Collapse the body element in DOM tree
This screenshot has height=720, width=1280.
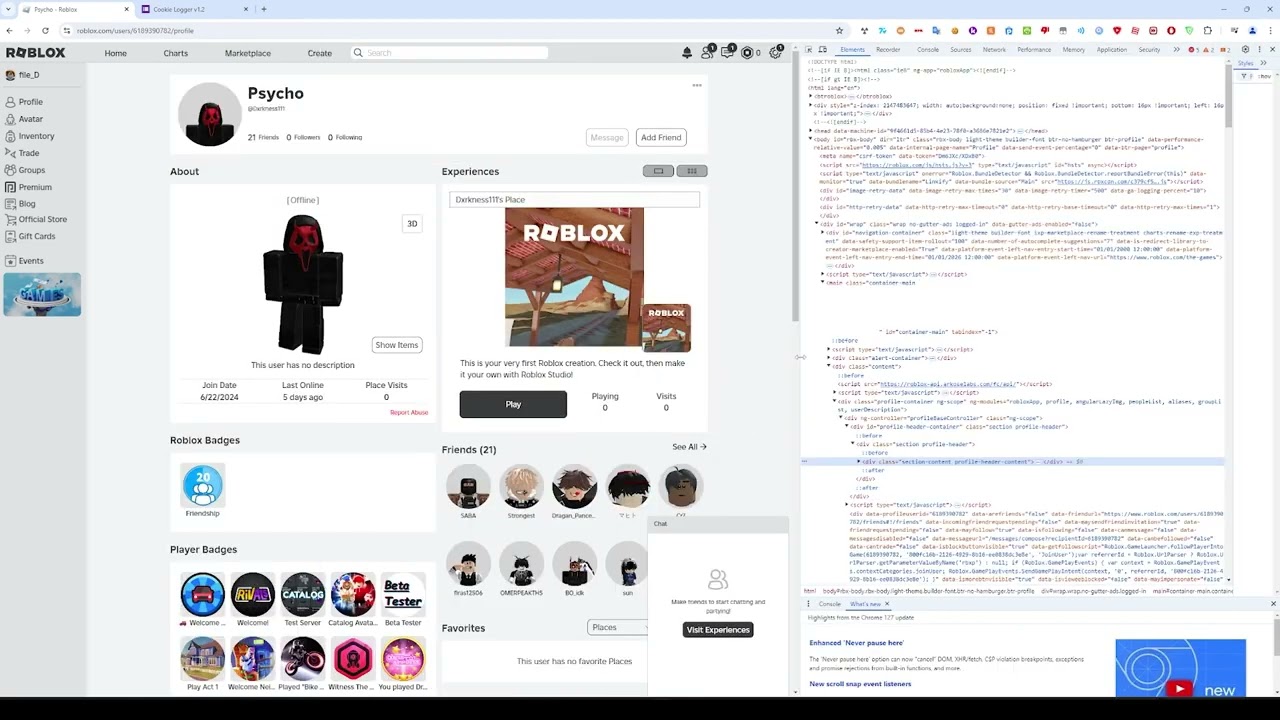[x=811, y=139]
